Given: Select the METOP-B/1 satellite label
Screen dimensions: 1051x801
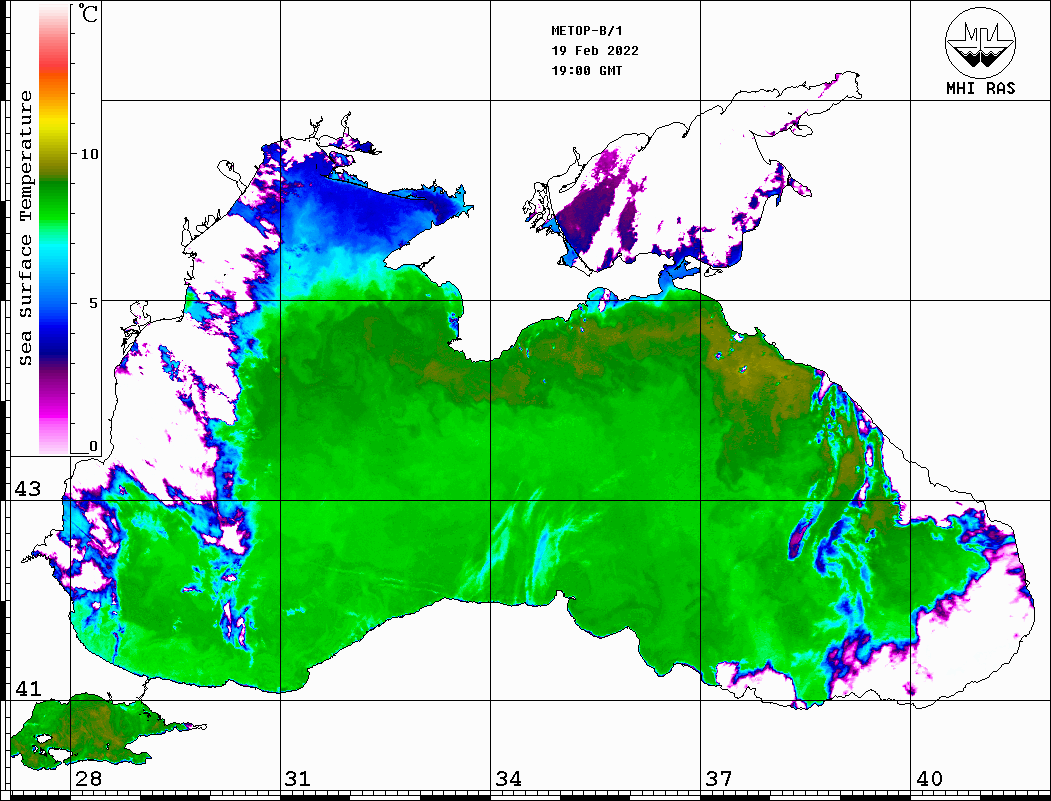Looking at the screenshot, I should (586, 31).
